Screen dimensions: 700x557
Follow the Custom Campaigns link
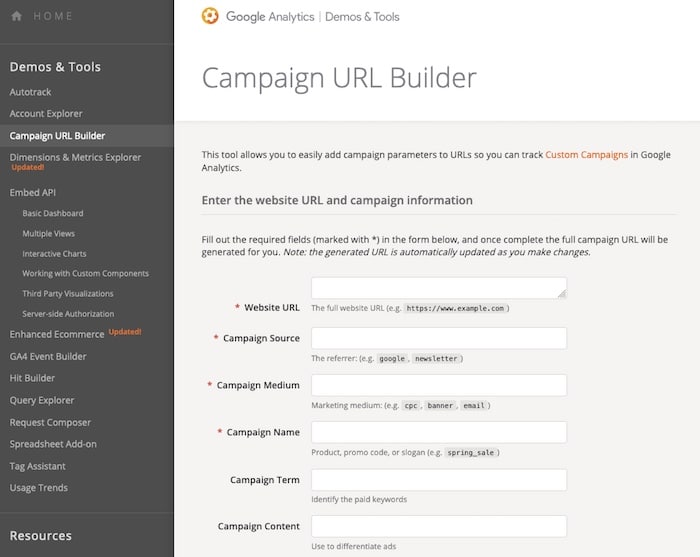tap(586, 155)
